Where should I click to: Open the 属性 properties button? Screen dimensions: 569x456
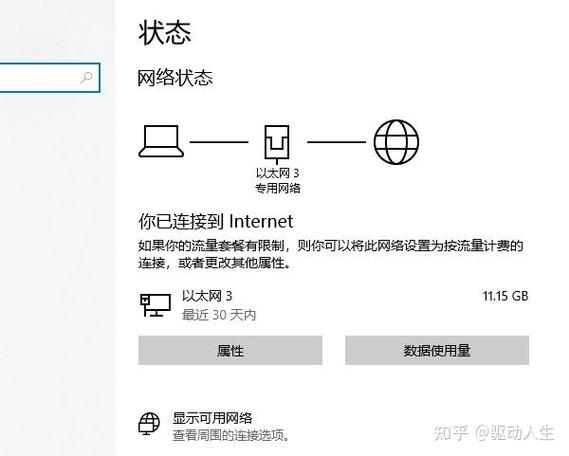pos(230,350)
